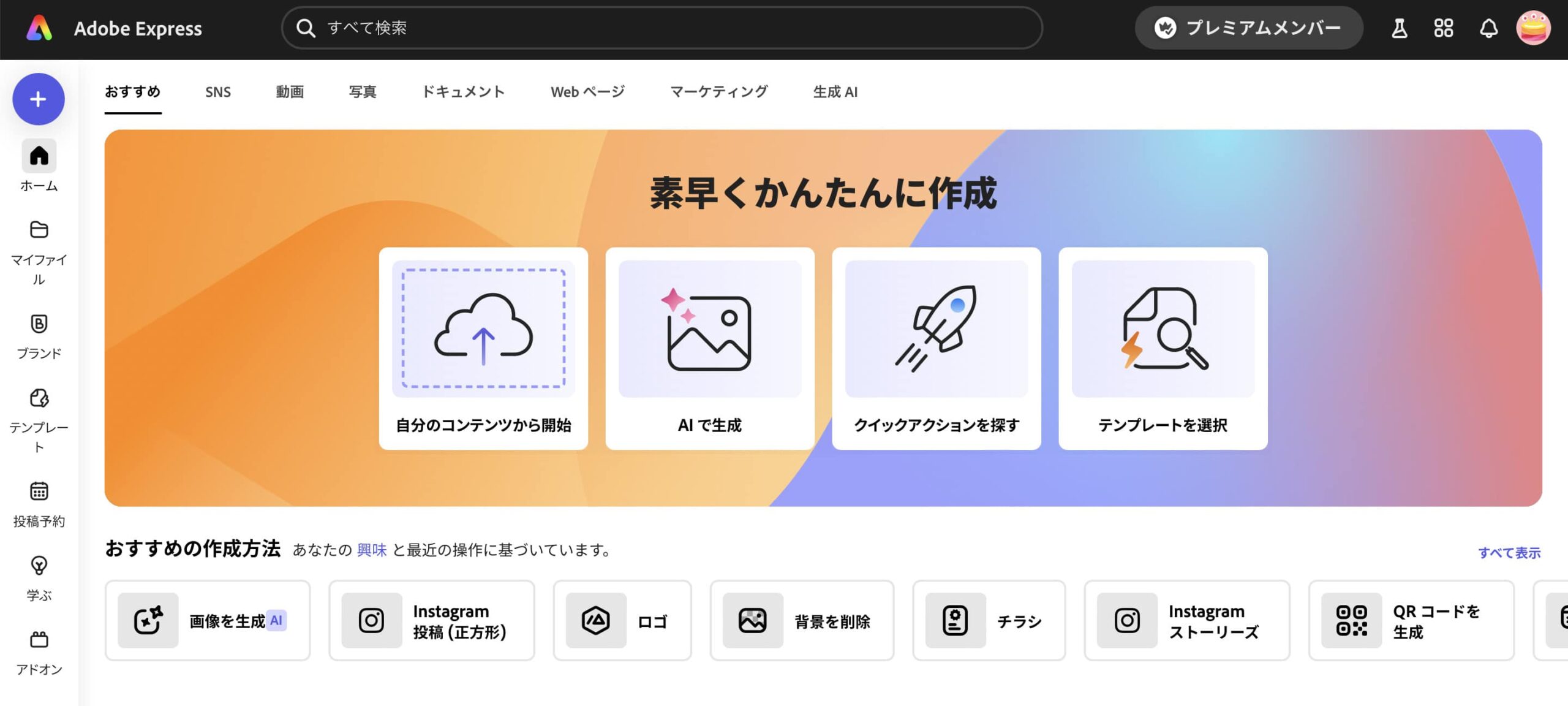Click the QR コードを生成 icon
Image resolution: width=1568 pixels, height=706 pixels.
pyautogui.click(x=1351, y=620)
